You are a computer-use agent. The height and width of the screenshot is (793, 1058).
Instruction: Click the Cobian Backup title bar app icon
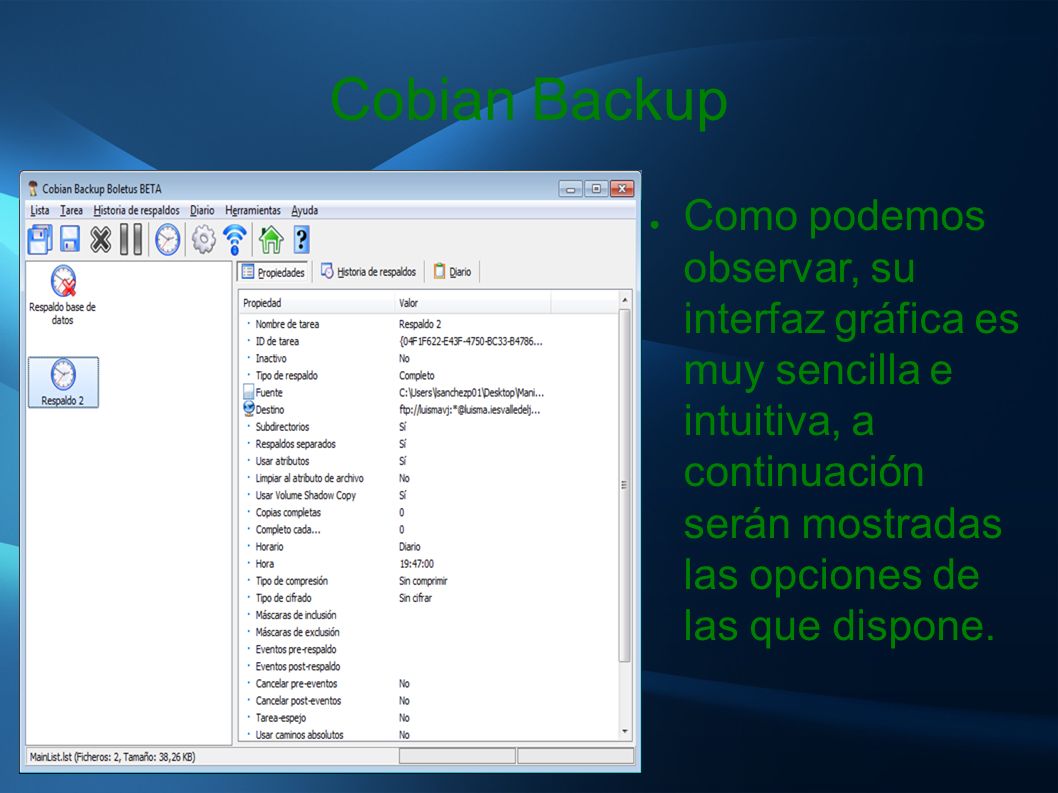pos(33,188)
